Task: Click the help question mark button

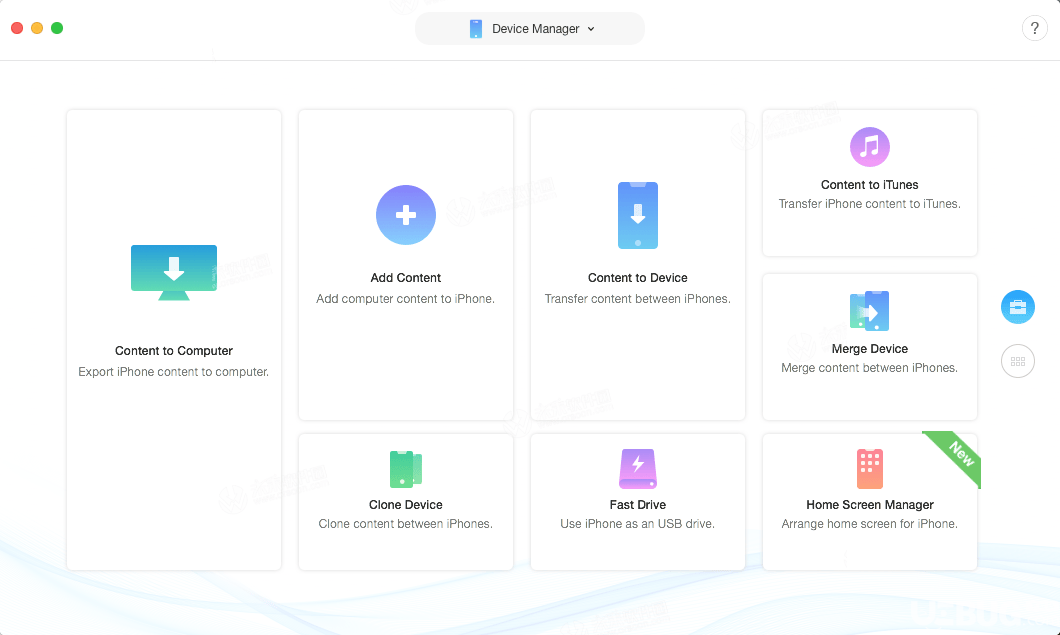Action: 1034,28
